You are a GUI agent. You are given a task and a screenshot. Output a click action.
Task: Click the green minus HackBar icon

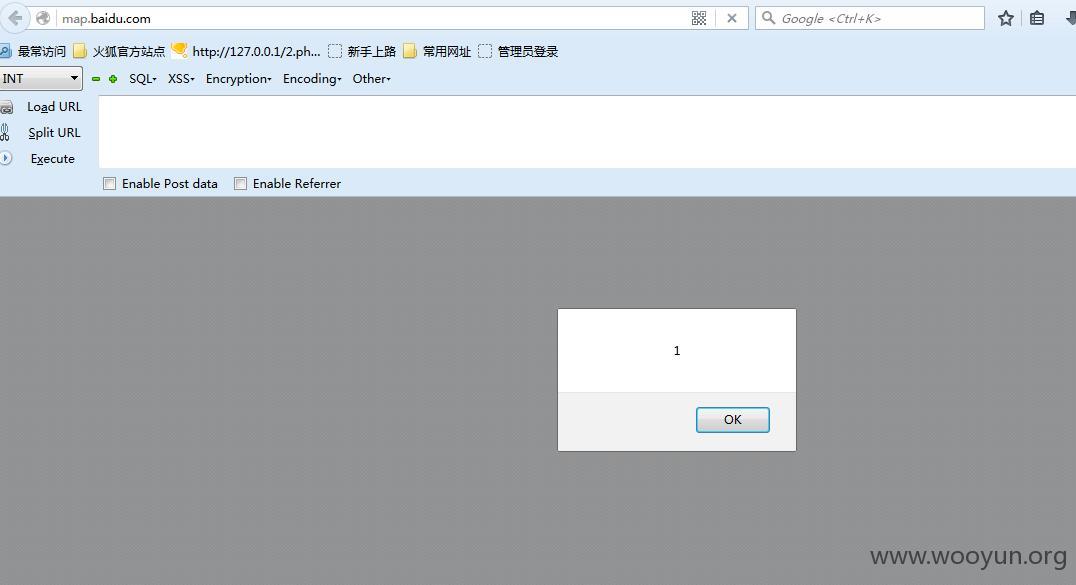coord(96,79)
